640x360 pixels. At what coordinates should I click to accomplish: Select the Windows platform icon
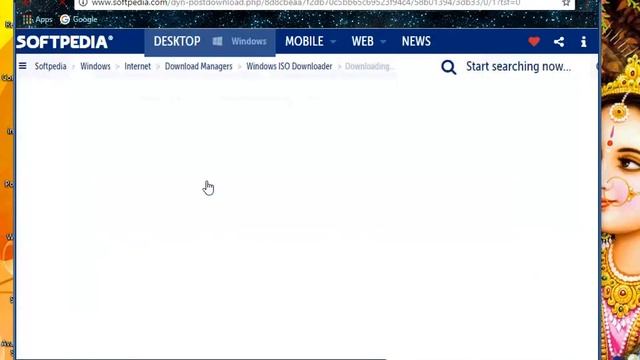(x=218, y=41)
